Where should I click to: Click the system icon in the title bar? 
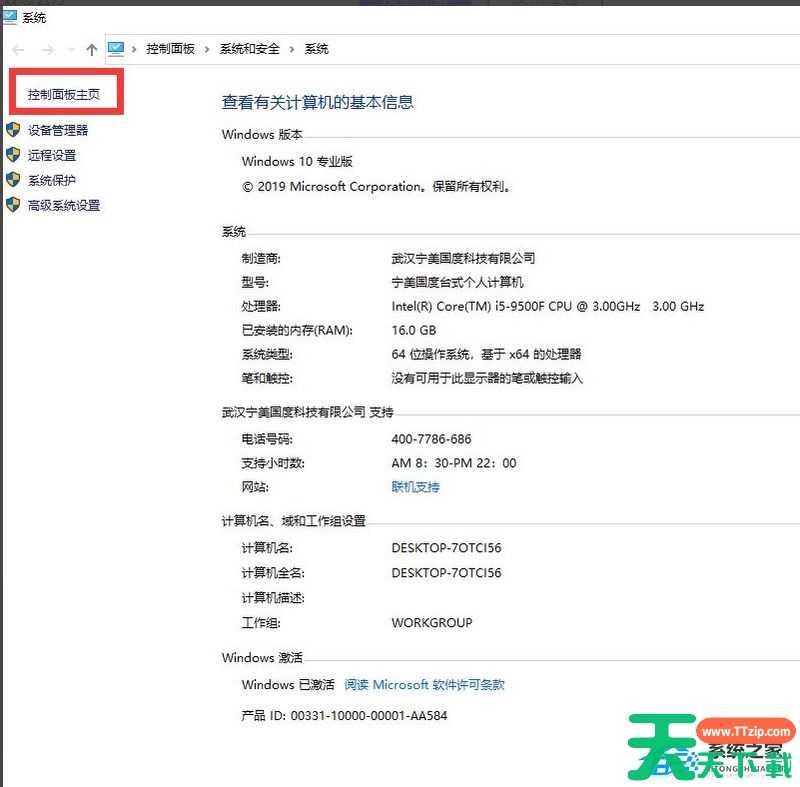pyautogui.click(x=10, y=17)
